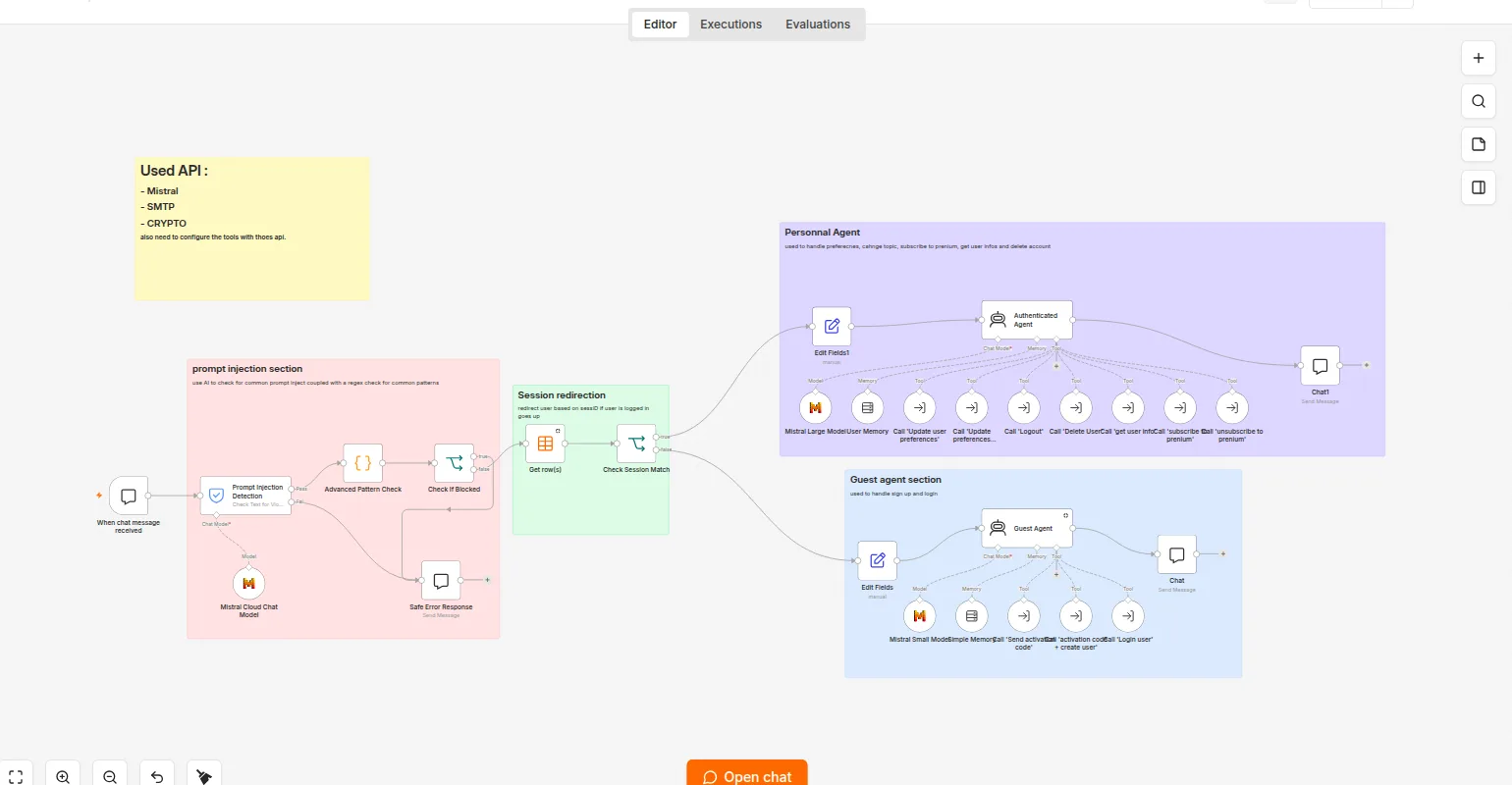Viewport: 1512px width, 785px height.
Task: Open Call 'unsubscribe to premium' tool node
Action: 1232,407
